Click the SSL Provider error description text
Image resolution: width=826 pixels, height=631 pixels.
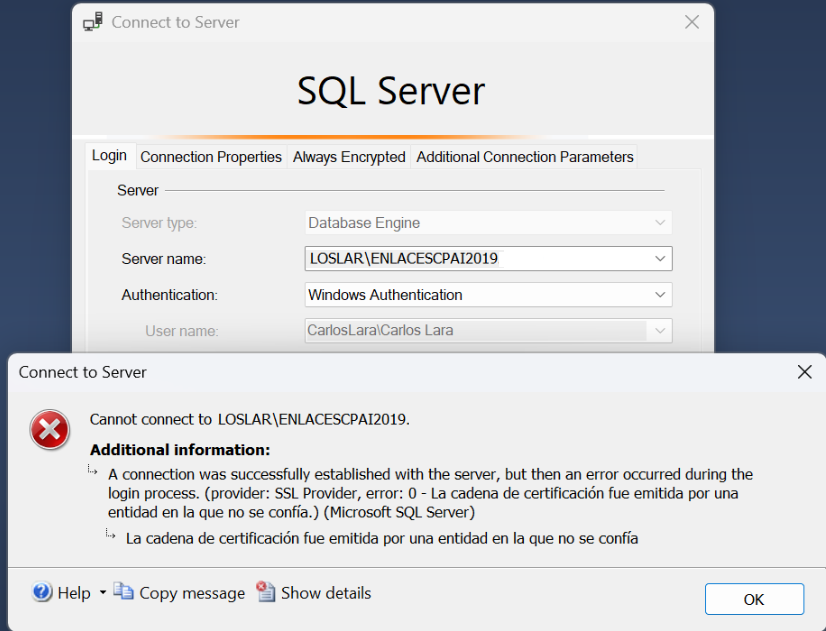point(430,493)
